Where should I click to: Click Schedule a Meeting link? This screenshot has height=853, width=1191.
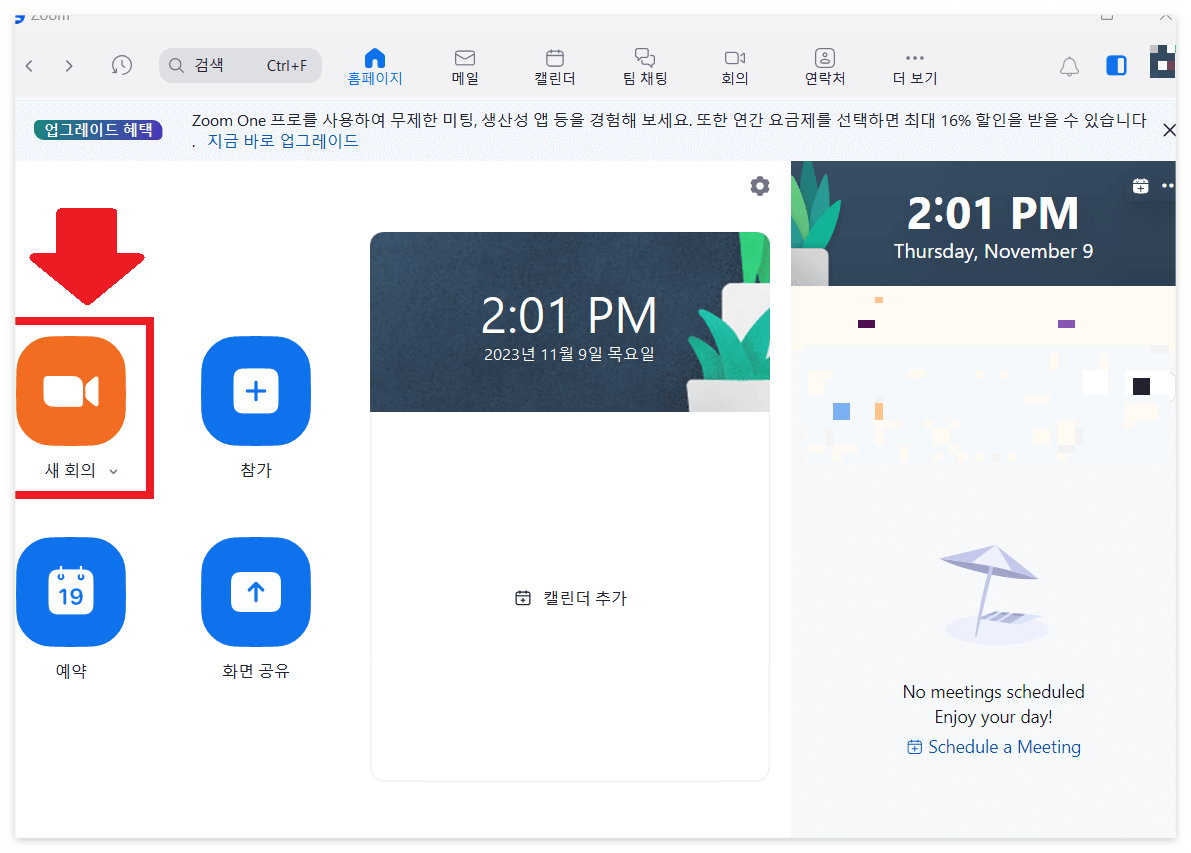[x=993, y=746]
